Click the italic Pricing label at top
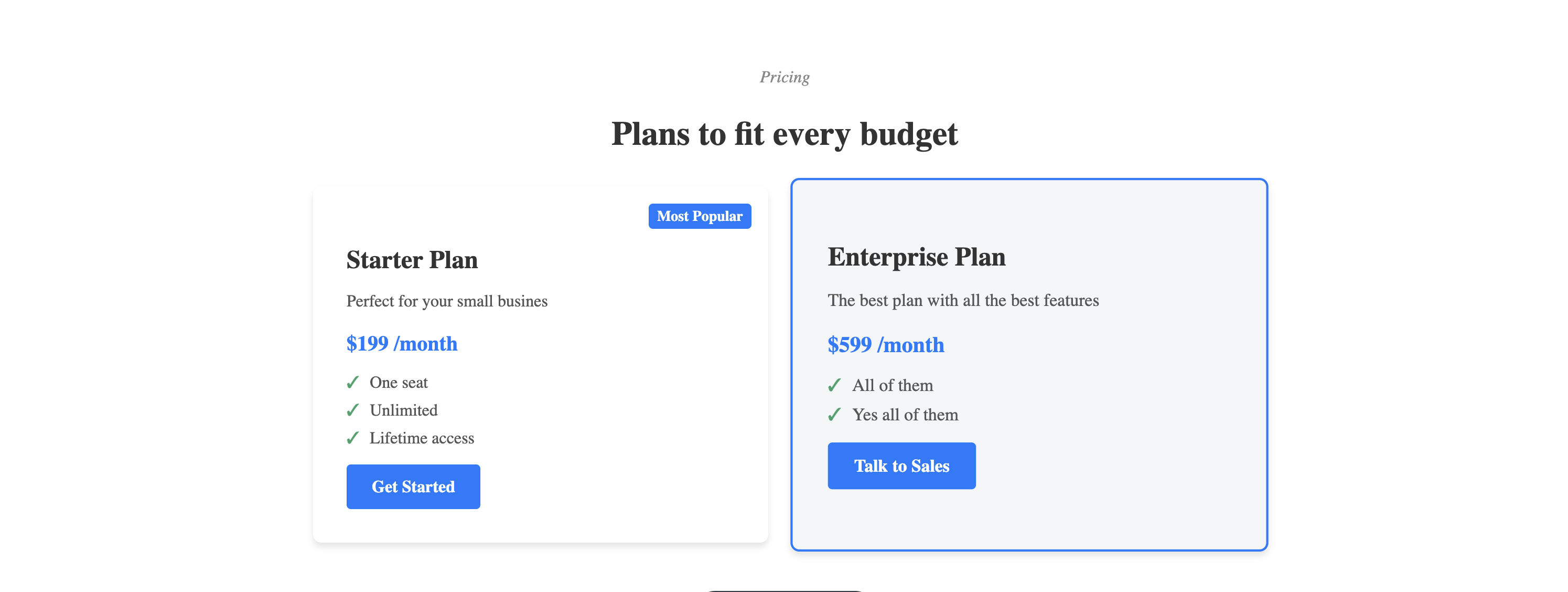The height and width of the screenshot is (592, 1568). [x=784, y=77]
